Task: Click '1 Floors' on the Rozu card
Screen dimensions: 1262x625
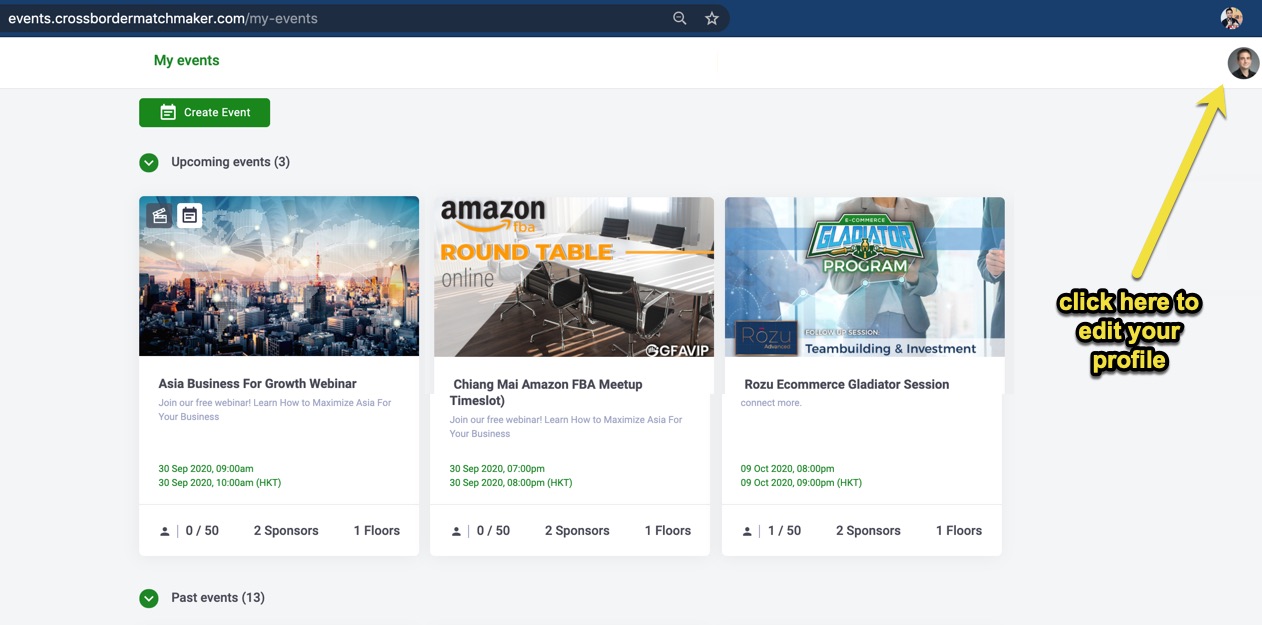Action: click(x=959, y=531)
